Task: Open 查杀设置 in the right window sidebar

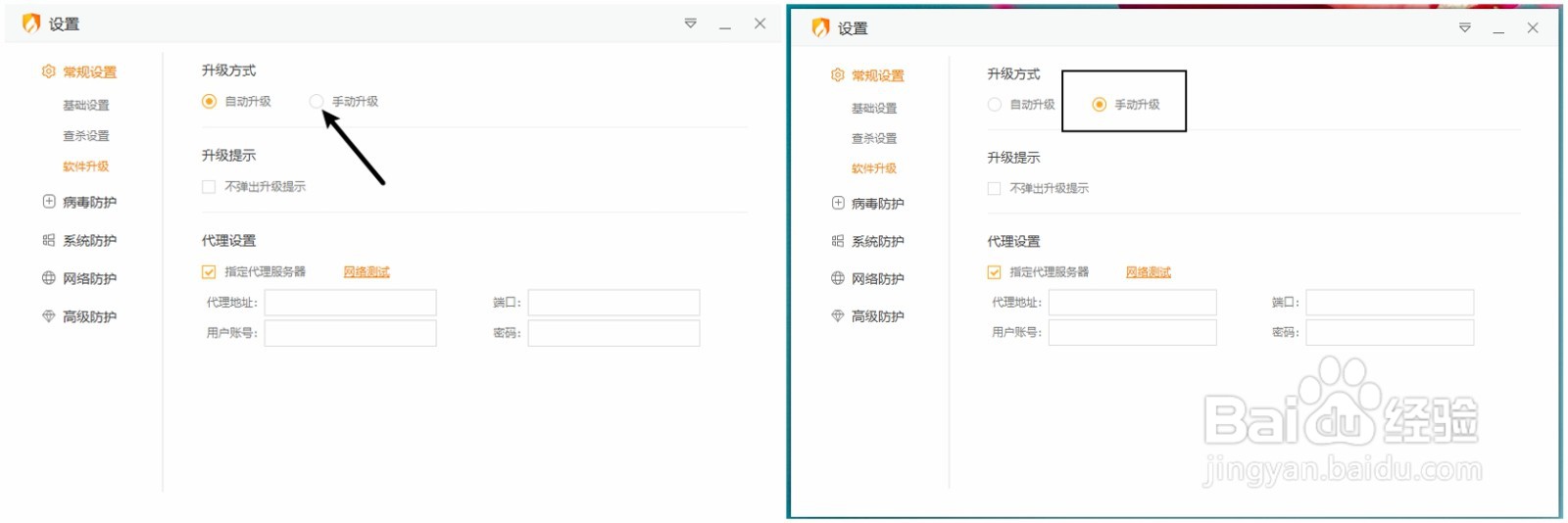Action: (874, 139)
